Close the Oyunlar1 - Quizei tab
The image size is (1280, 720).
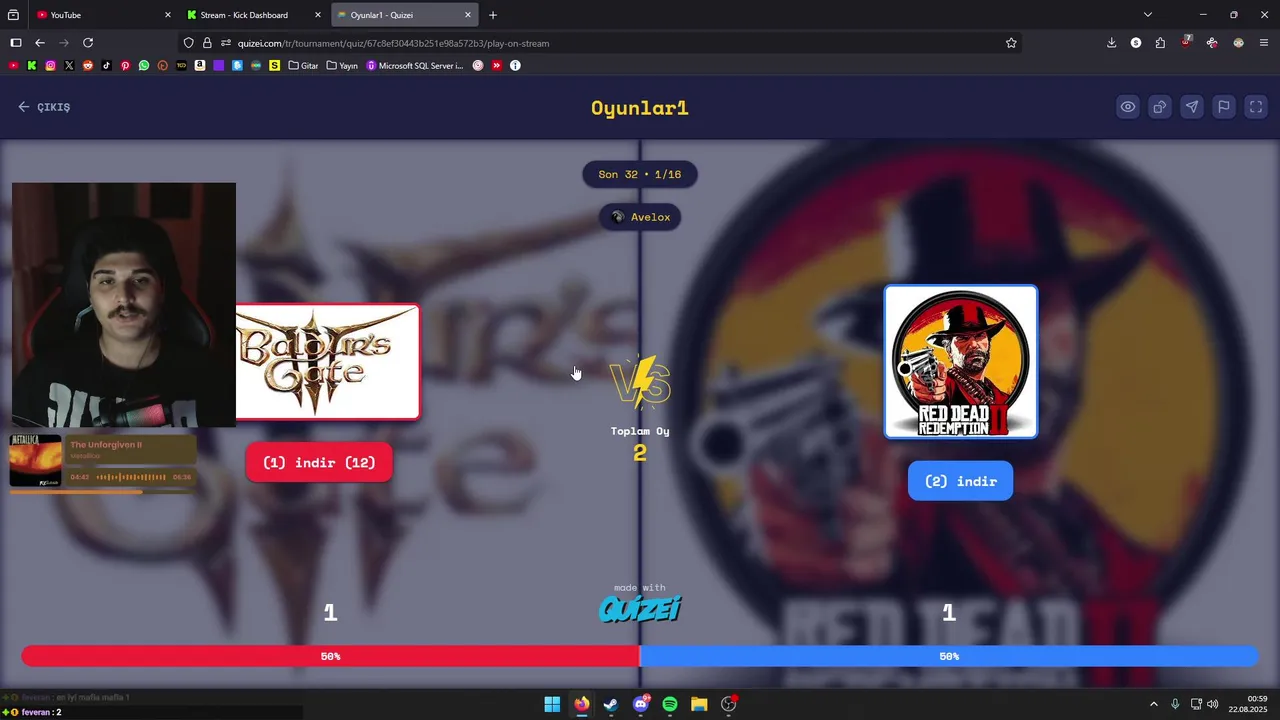click(x=467, y=15)
